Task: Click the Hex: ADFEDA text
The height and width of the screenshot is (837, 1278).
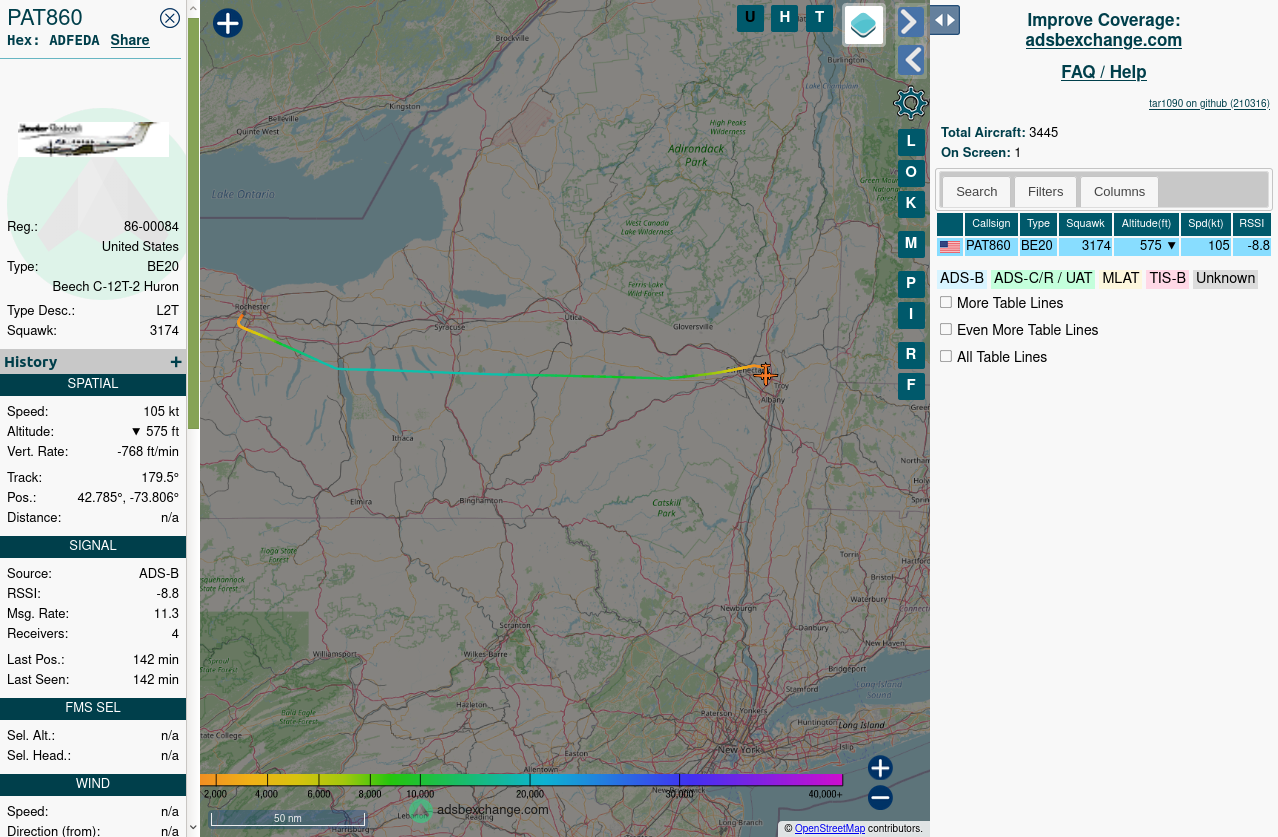Action: (x=53, y=40)
